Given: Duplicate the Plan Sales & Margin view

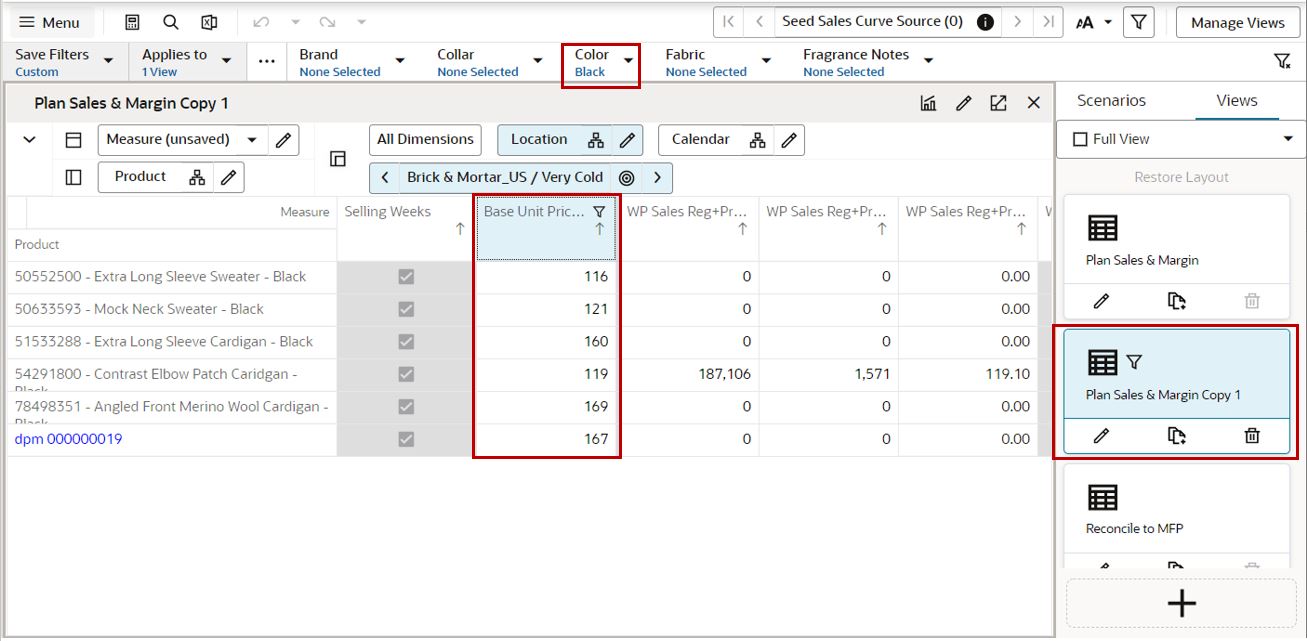Looking at the screenshot, I should pos(1177,300).
